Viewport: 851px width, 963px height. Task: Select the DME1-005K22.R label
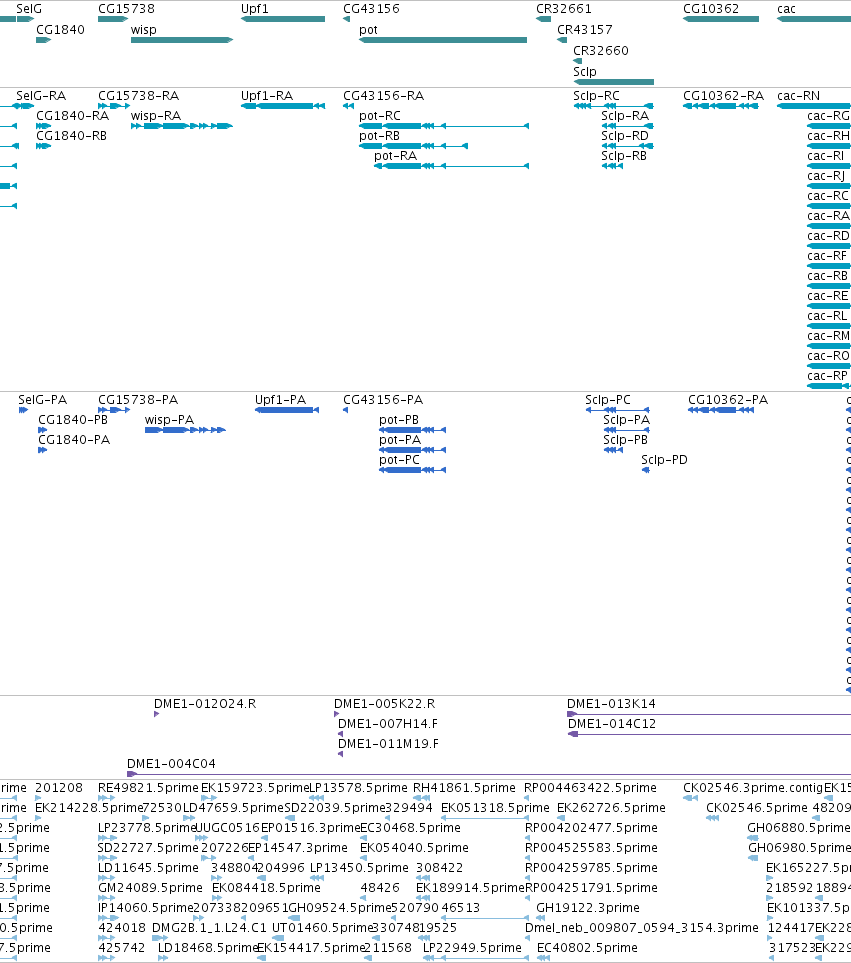384,704
